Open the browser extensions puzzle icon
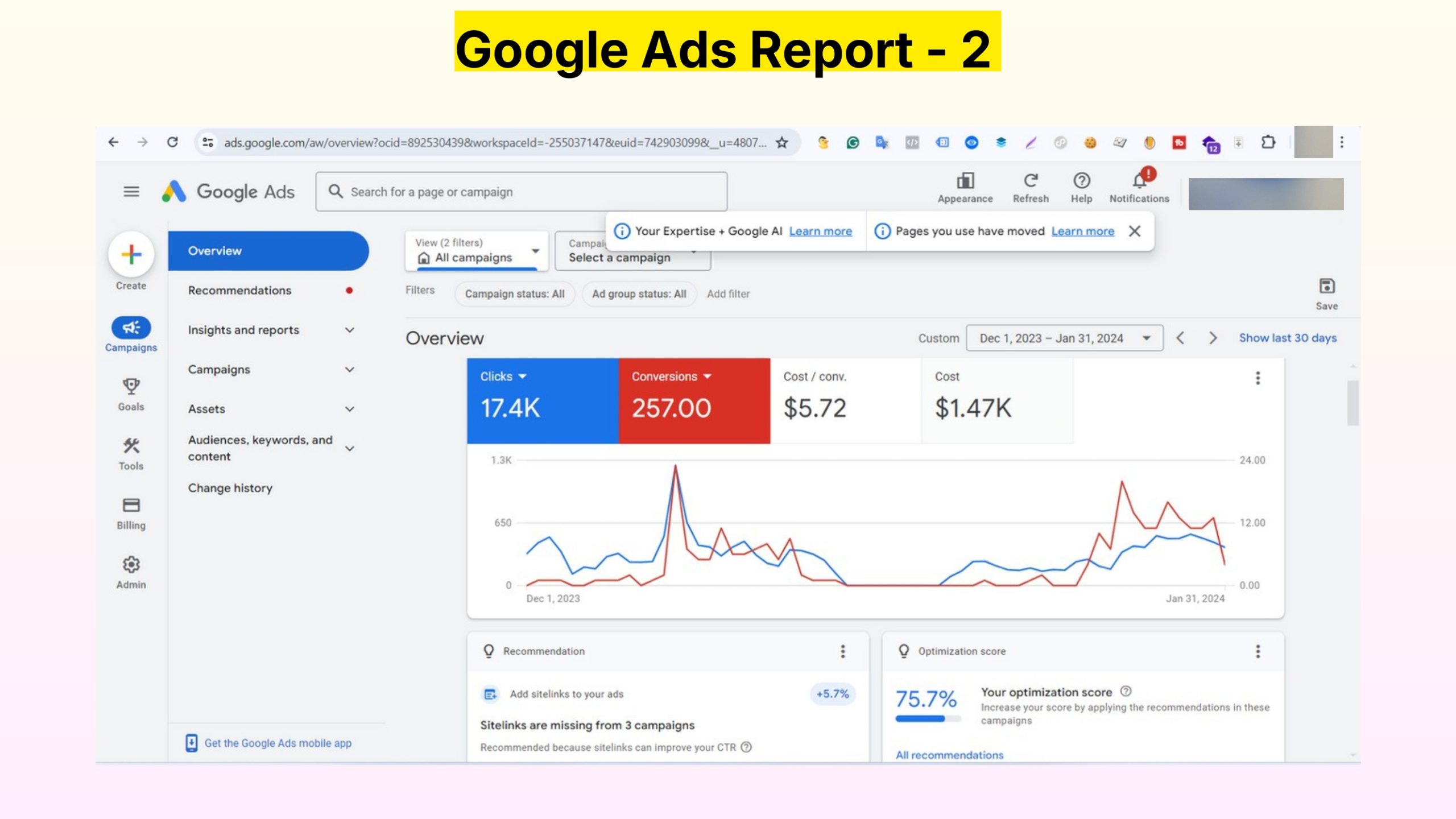Image resolution: width=1456 pixels, height=819 pixels. pos(1268,142)
